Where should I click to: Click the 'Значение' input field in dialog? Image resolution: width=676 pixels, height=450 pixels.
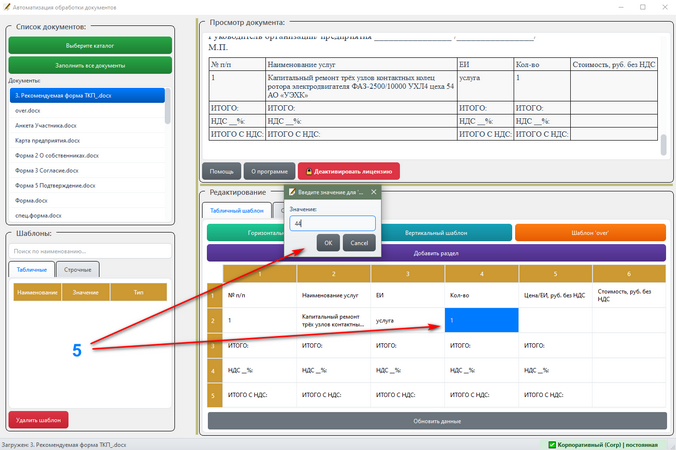click(332, 223)
